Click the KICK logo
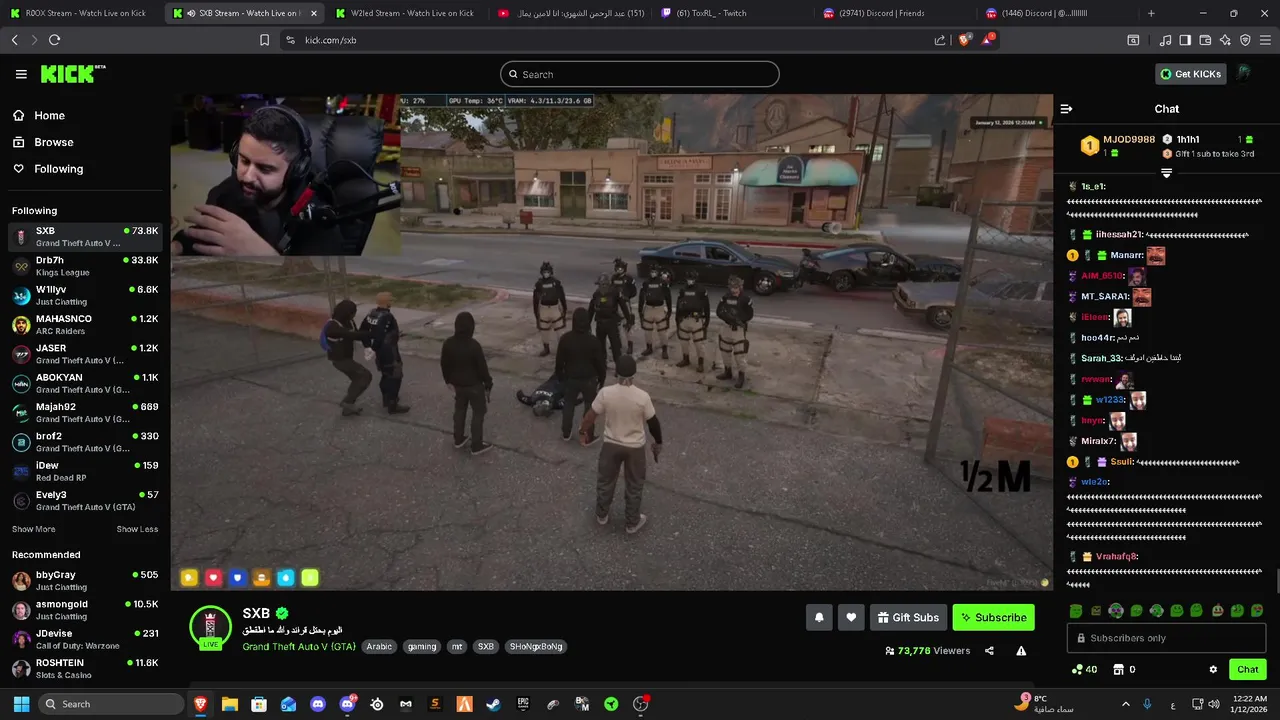 pyautogui.click(x=72, y=74)
